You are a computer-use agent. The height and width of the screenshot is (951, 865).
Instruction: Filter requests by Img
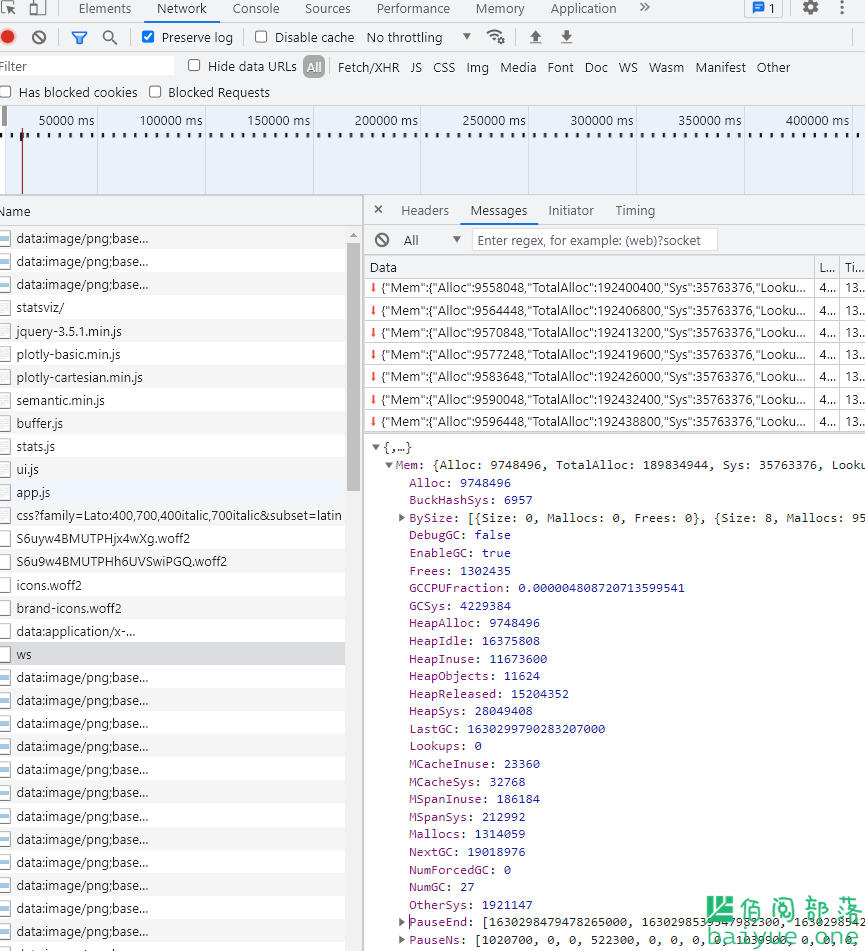pos(477,67)
